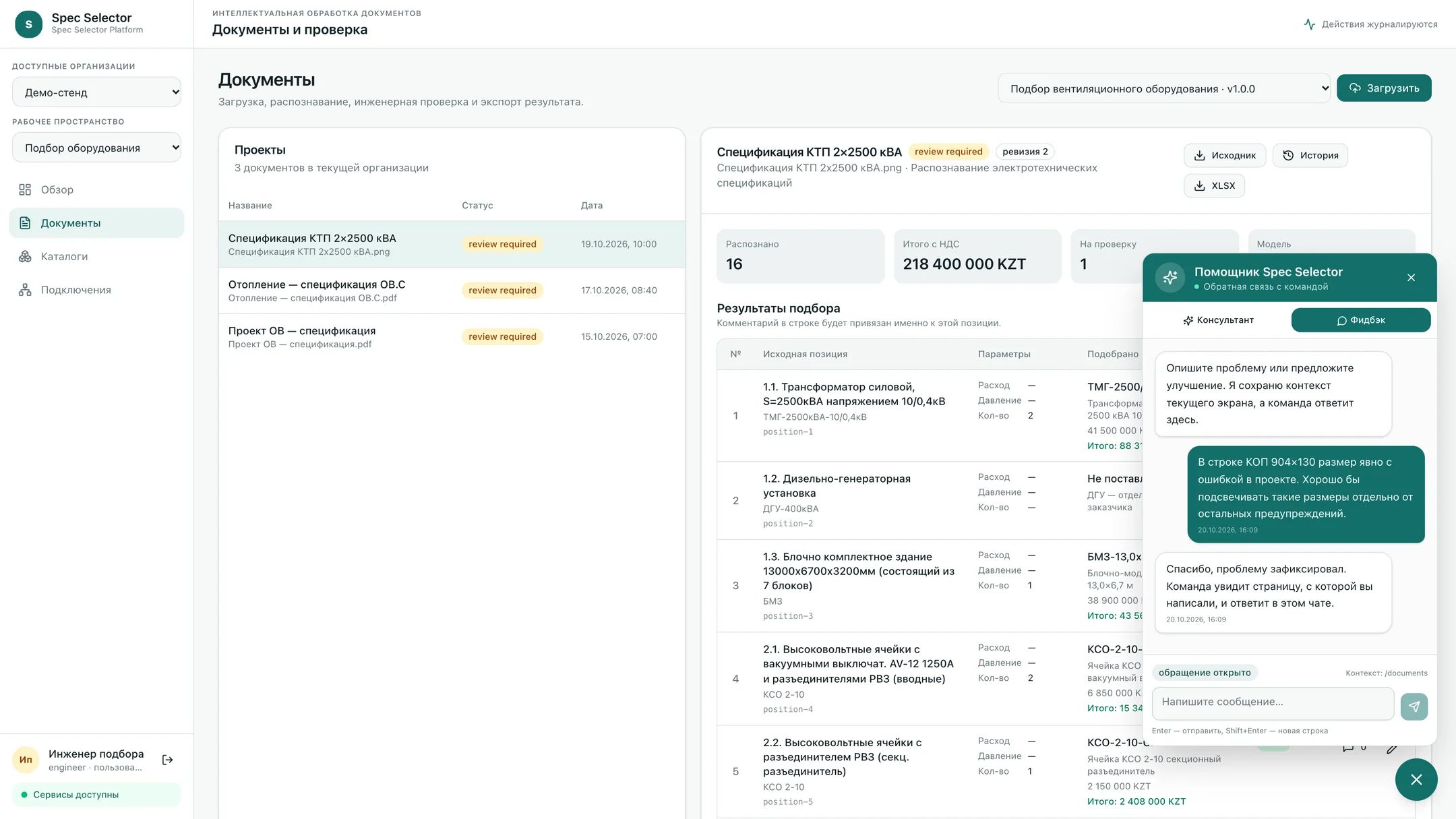Export the result with the XLSX button
Screen dimensions: 1456x819
click(x=1214, y=185)
